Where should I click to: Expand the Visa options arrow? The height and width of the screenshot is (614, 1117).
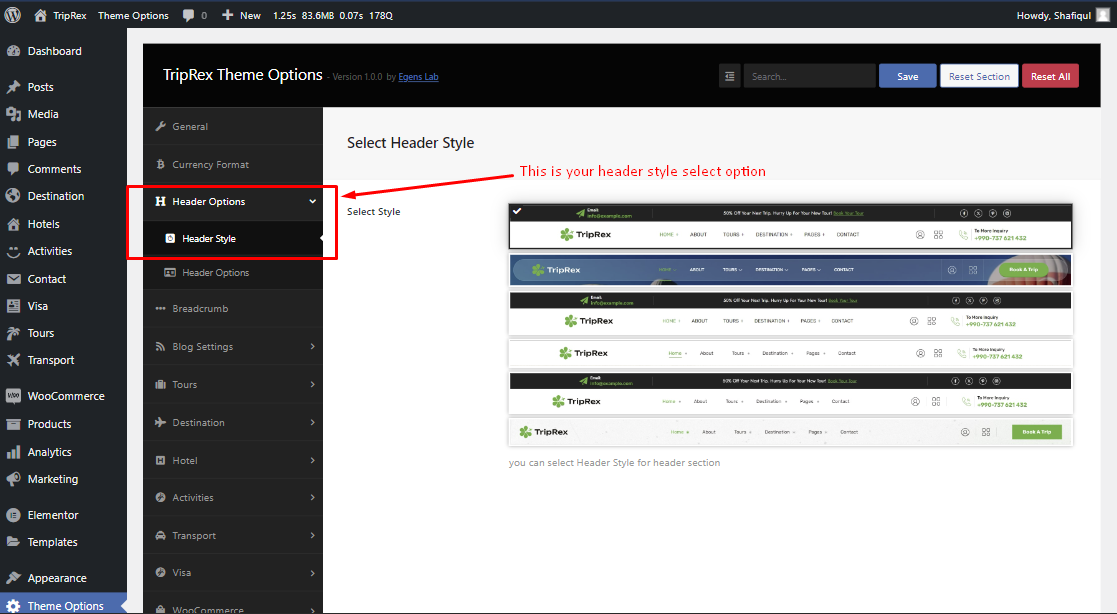pos(312,573)
